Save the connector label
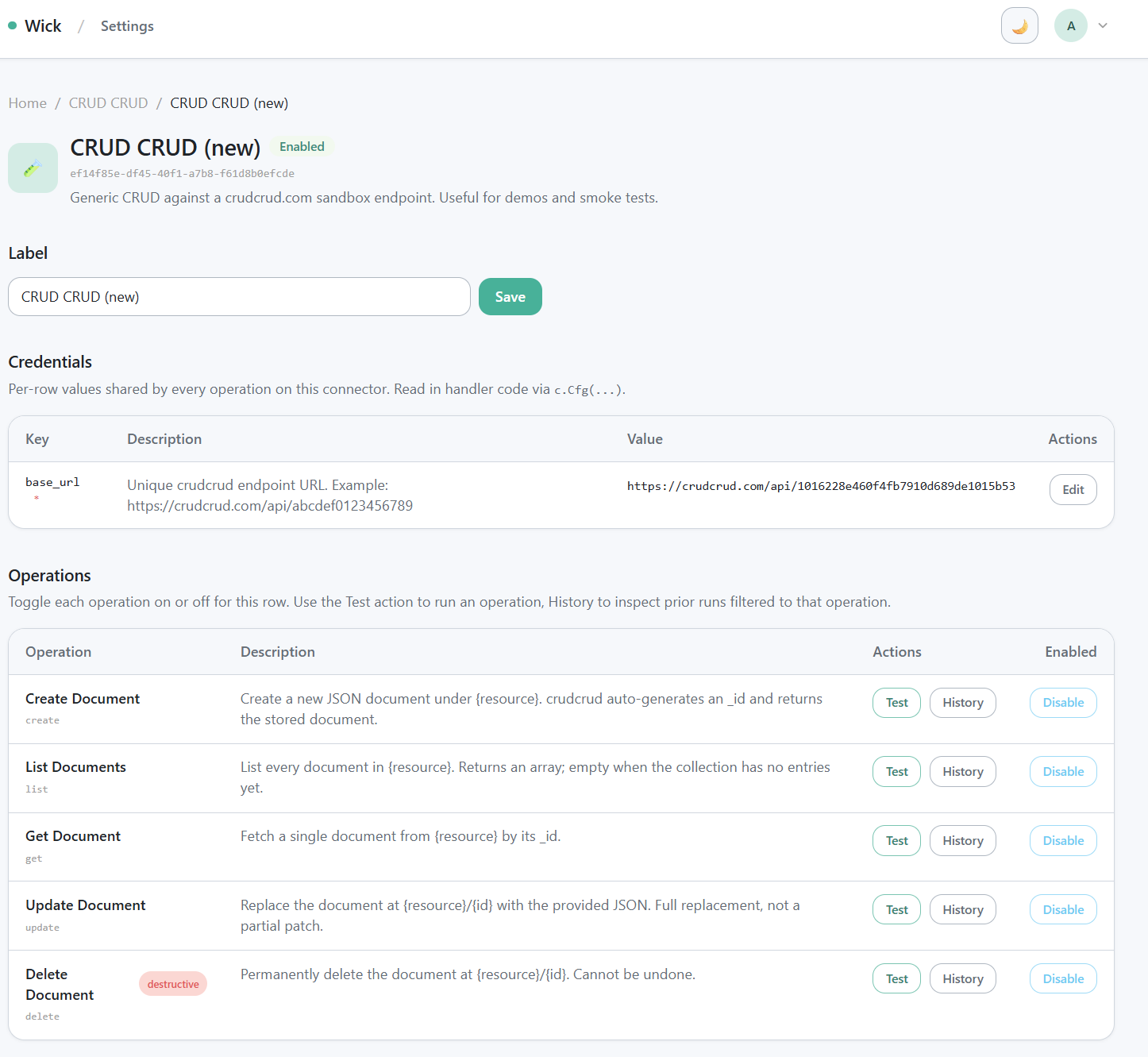 tap(510, 297)
